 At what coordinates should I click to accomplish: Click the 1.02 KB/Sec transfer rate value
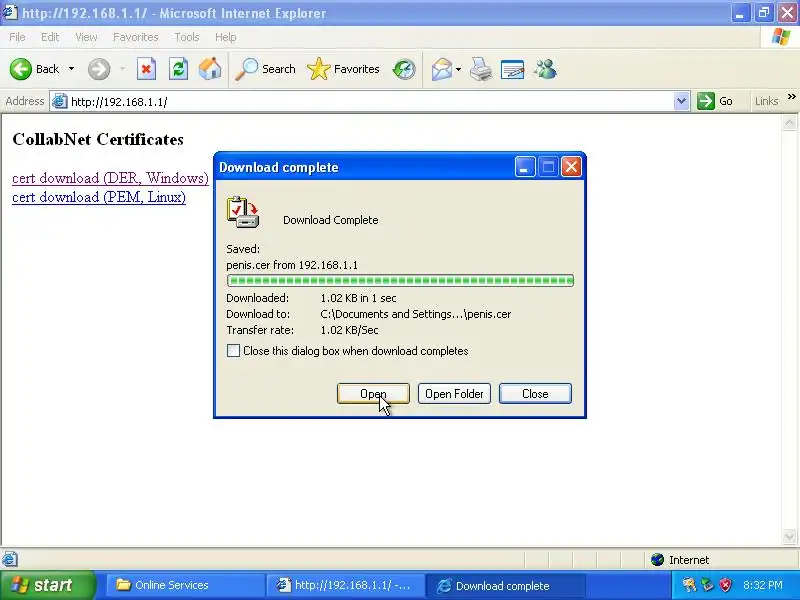(x=349, y=330)
